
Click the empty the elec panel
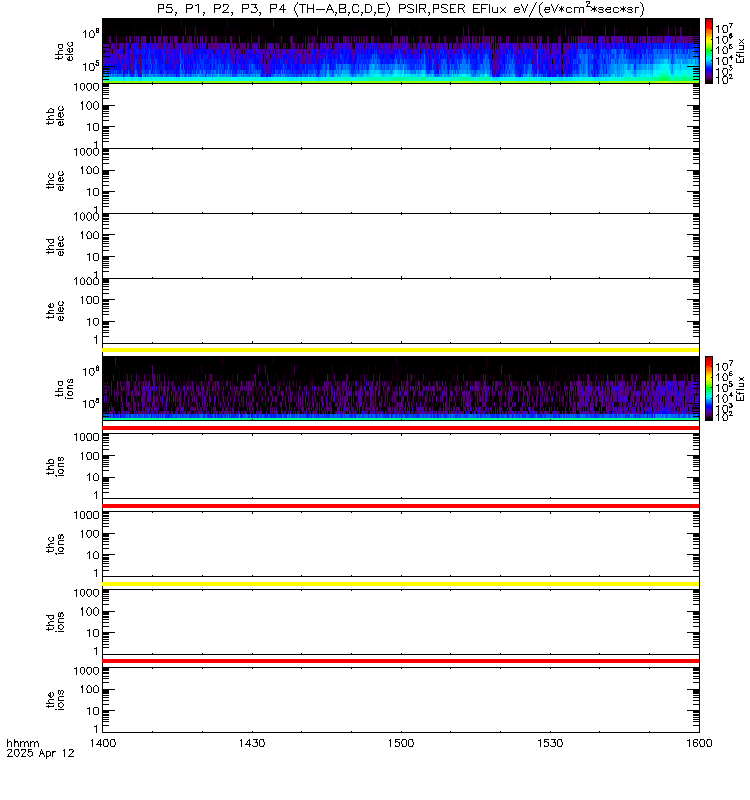point(401,311)
